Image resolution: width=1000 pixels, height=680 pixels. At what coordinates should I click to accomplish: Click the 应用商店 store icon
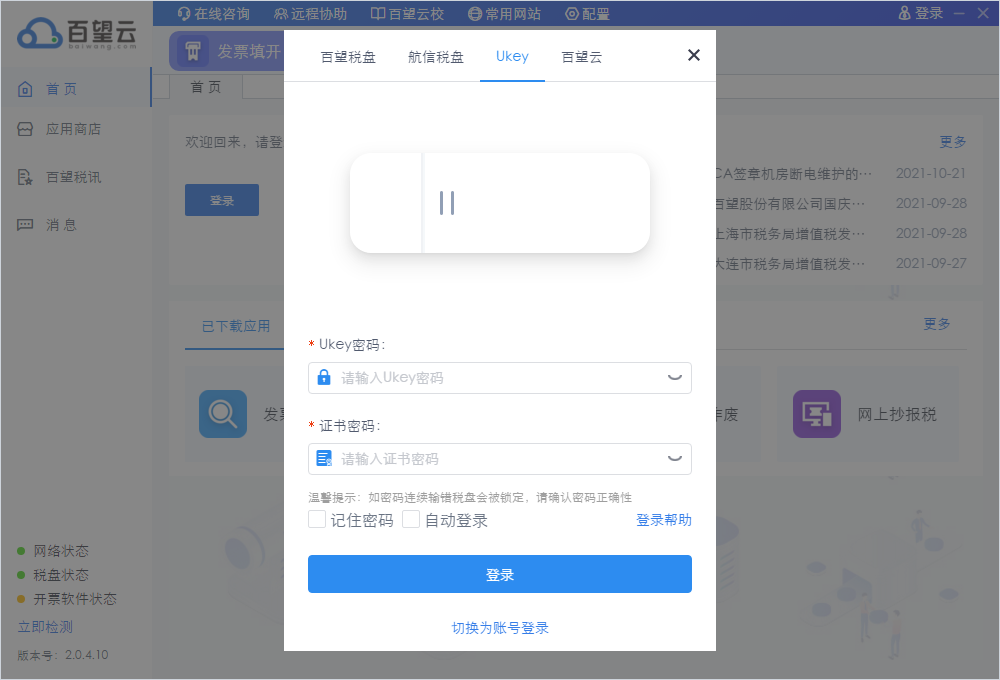[25, 129]
